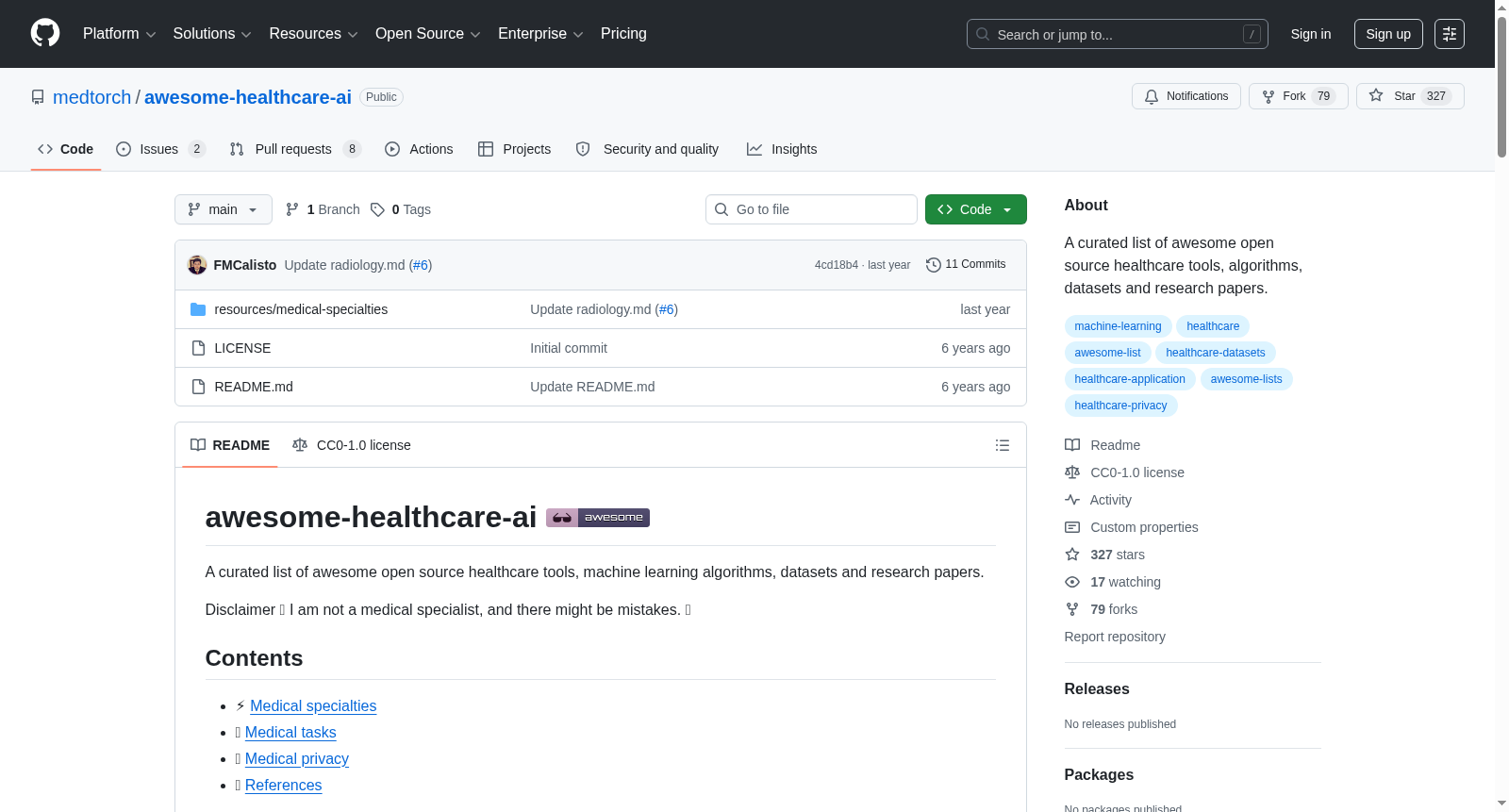Open FMCalisto's avatar
Viewport: 1509px width, 812px height.
click(197, 265)
